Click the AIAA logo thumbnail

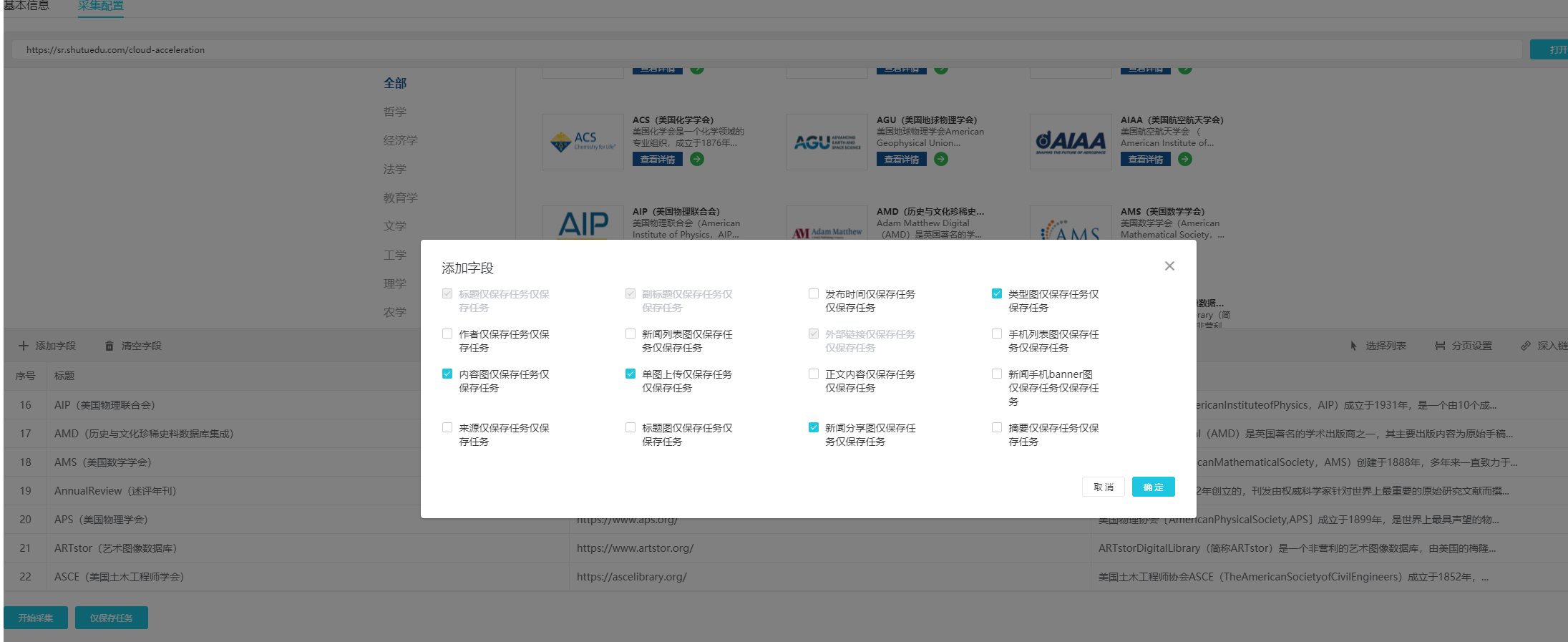pos(1071,142)
